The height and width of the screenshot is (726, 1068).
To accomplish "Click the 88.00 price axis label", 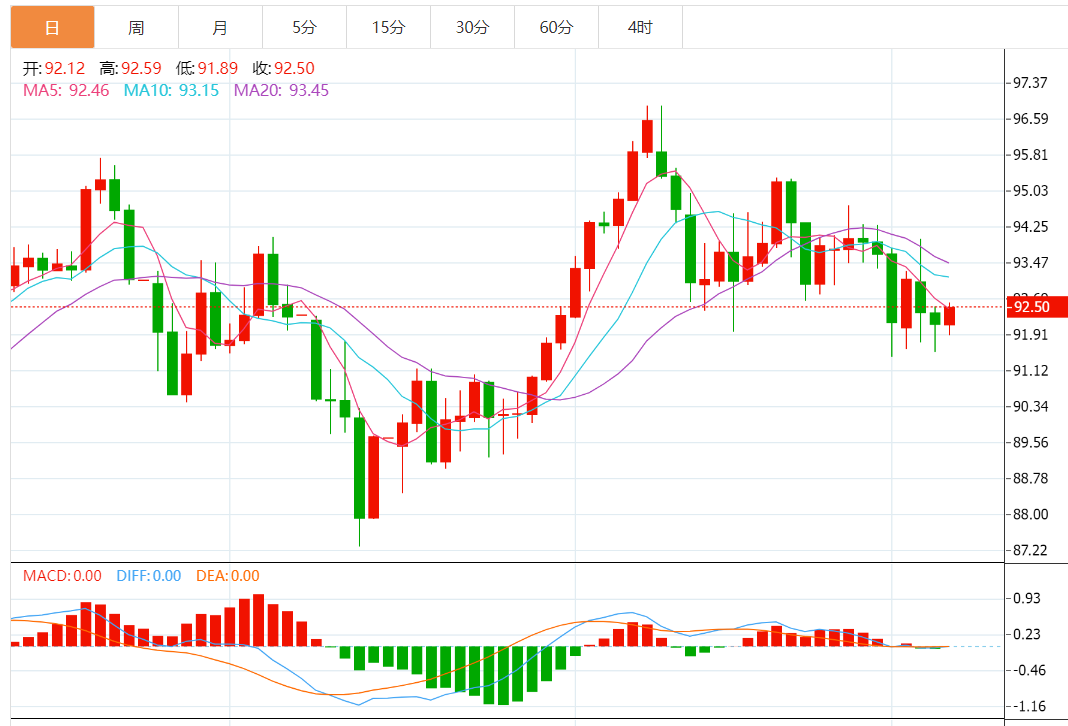I will (x=1030, y=514).
